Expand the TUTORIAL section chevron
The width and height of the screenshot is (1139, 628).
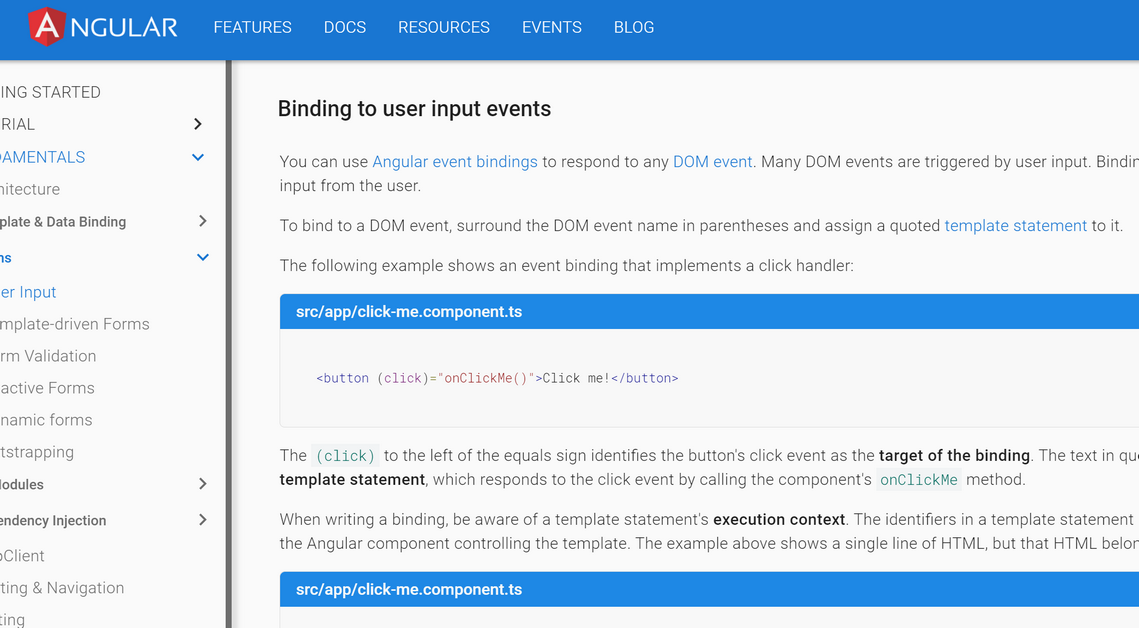[197, 124]
